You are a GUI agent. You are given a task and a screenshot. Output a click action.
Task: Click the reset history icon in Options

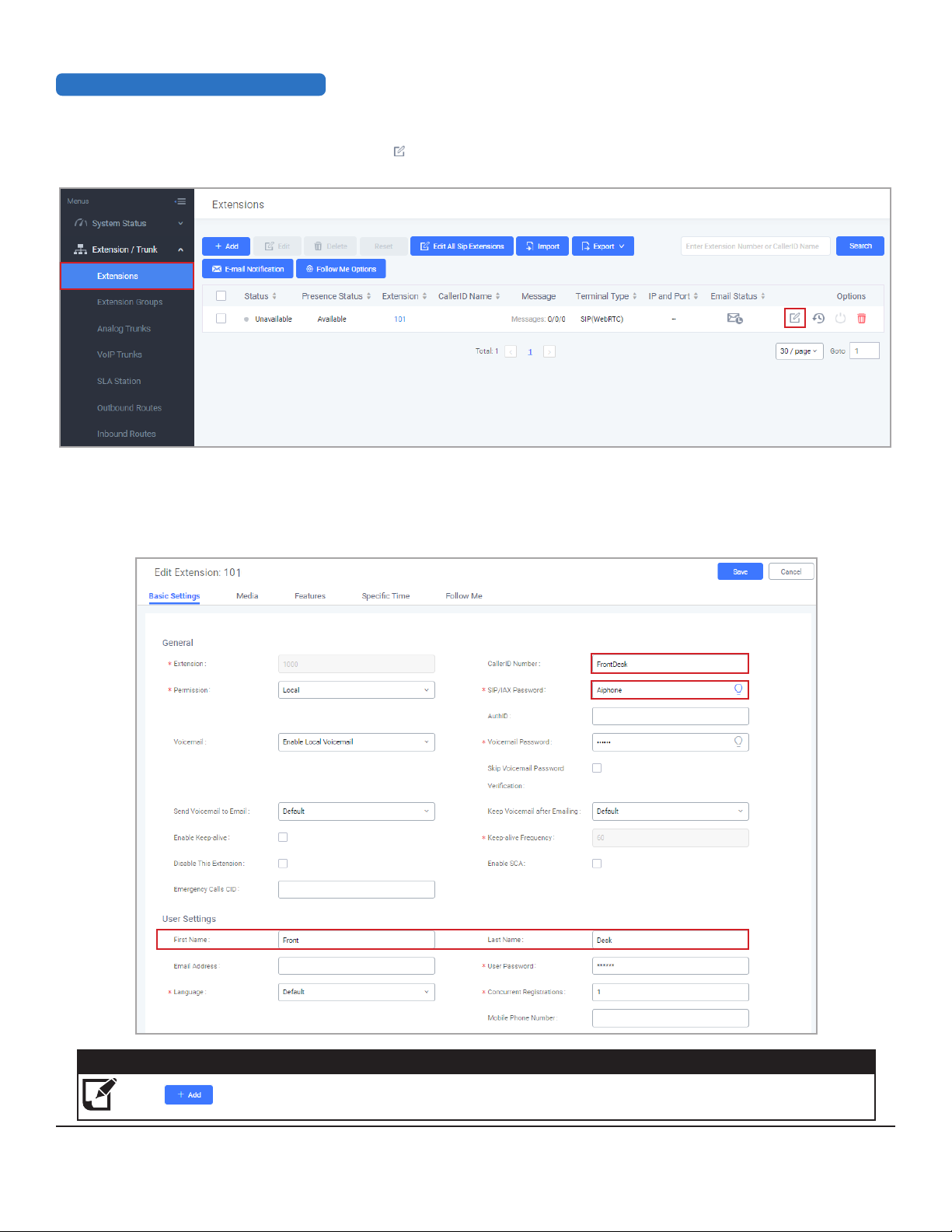(x=818, y=319)
